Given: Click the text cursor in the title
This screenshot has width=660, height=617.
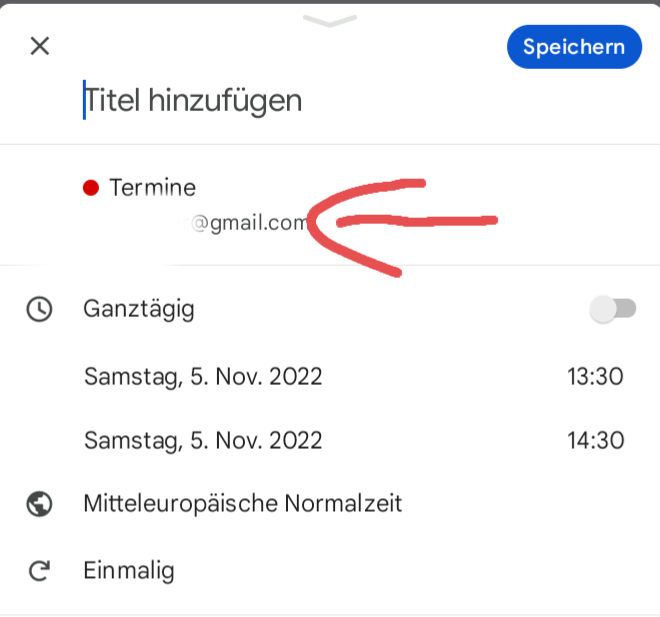Looking at the screenshot, I should pyautogui.click(x=84, y=100).
